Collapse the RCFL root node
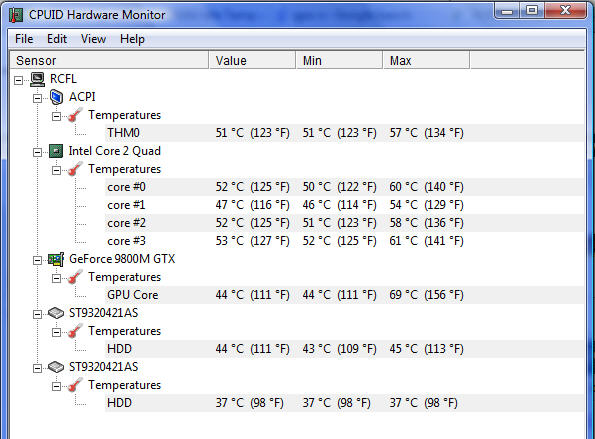 18,80
